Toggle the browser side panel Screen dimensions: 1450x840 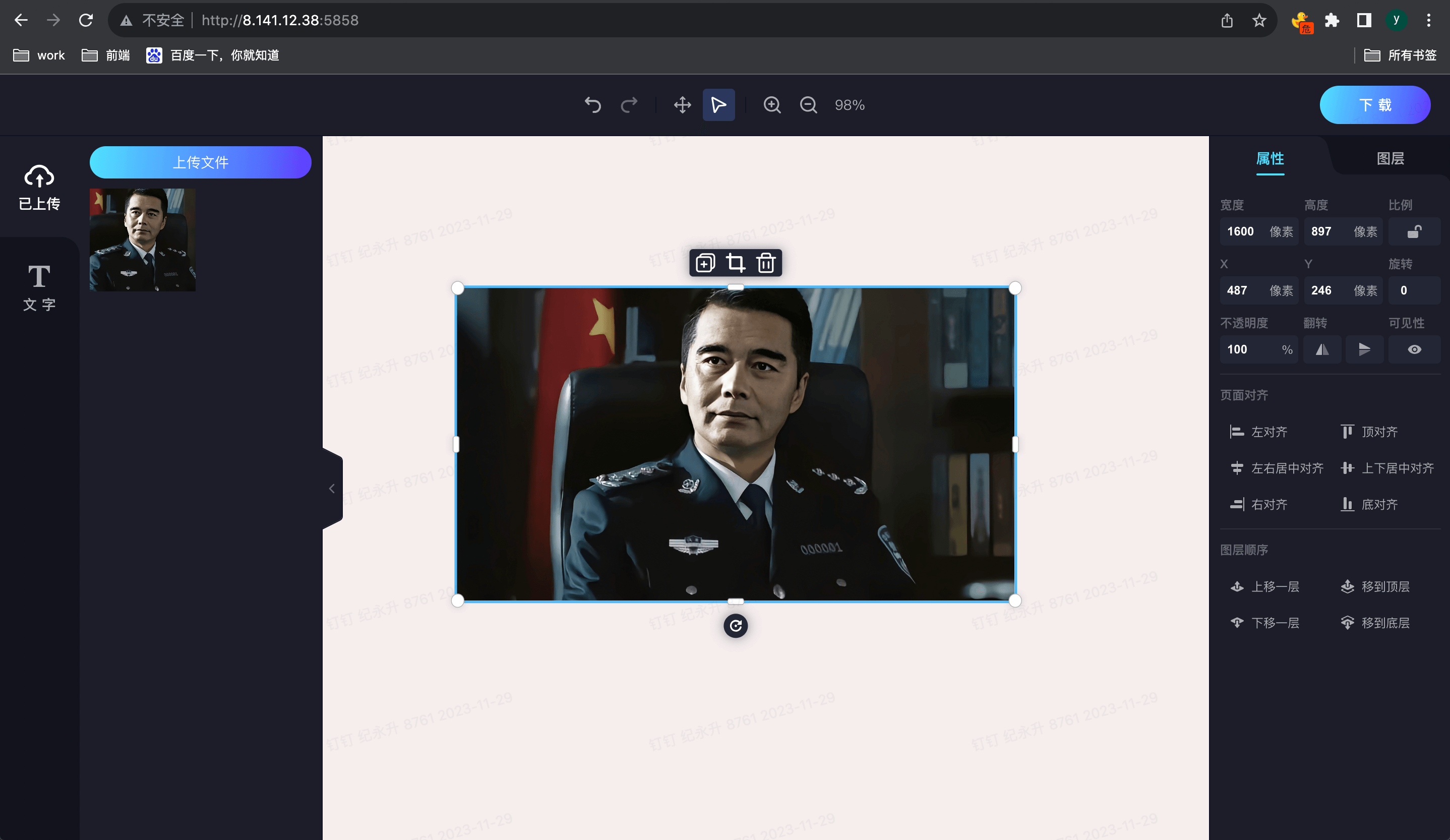click(x=1364, y=20)
